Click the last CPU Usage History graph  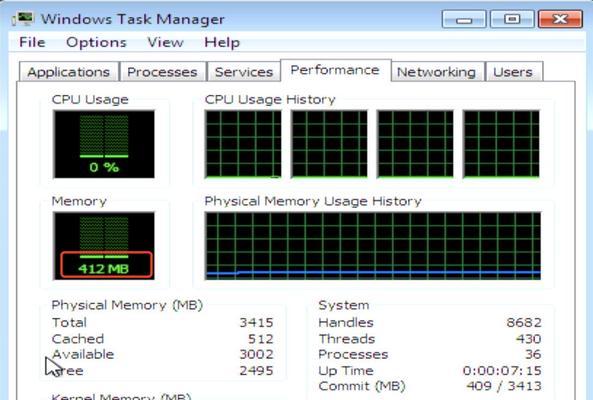[501, 144]
